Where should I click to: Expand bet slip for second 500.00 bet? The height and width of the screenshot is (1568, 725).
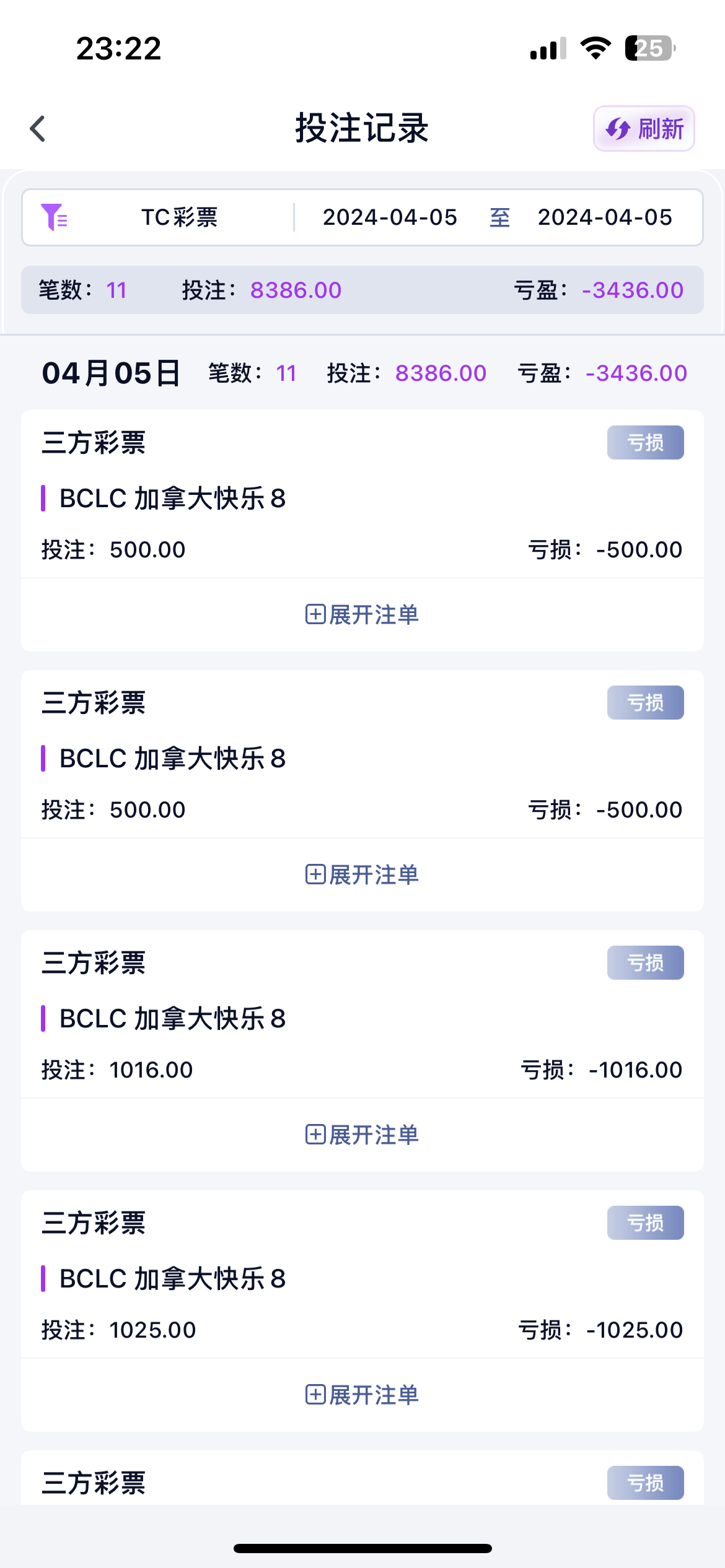tap(362, 875)
